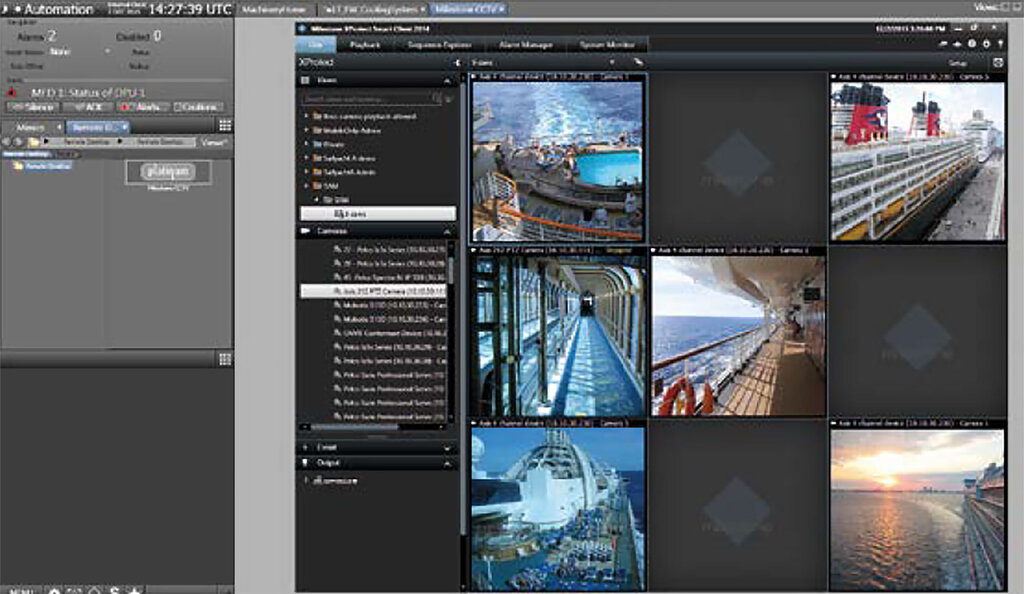Expand the Event panel section

pyautogui.click(x=447, y=447)
